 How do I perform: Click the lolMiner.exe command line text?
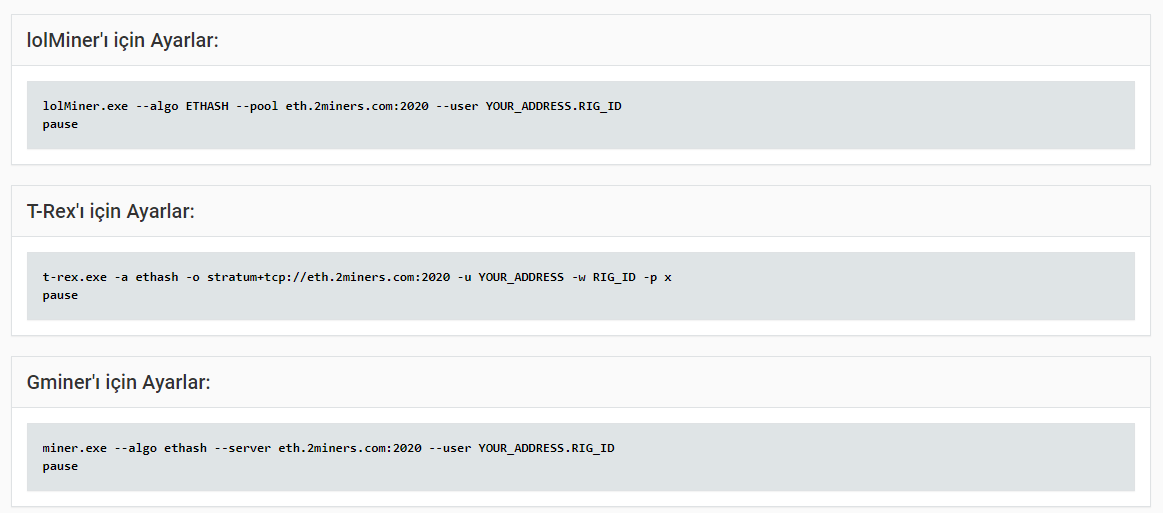(332, 106)
